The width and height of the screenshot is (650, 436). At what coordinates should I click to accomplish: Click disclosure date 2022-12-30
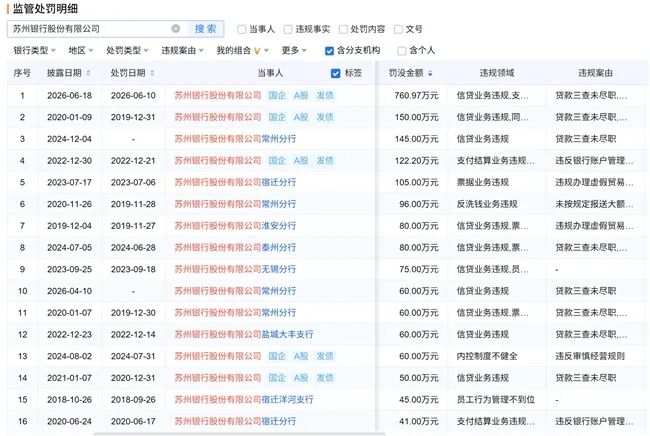click(70, 160)
